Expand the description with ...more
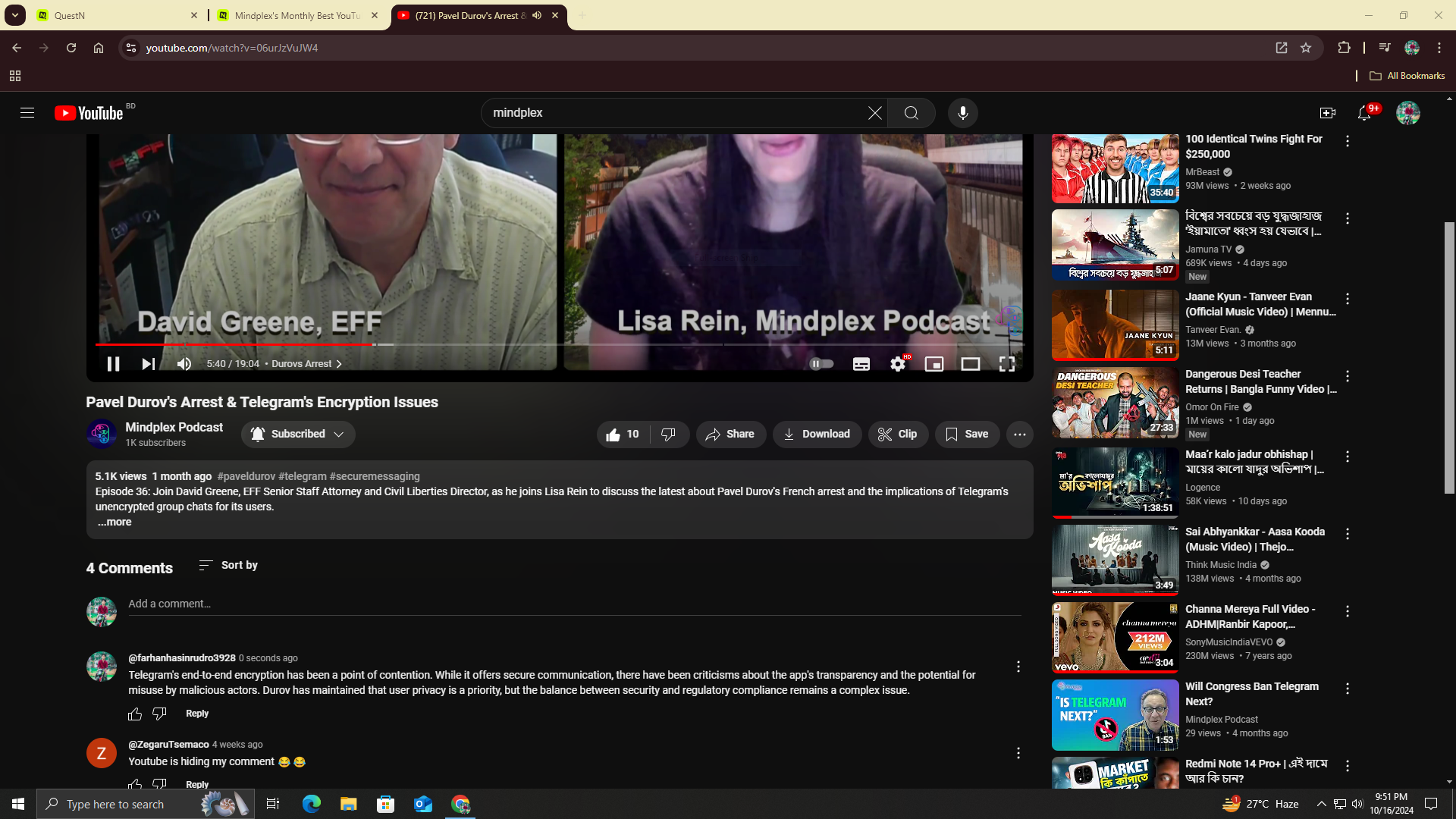The width and height of the screenshot is (1456, 819). [115, 522]
